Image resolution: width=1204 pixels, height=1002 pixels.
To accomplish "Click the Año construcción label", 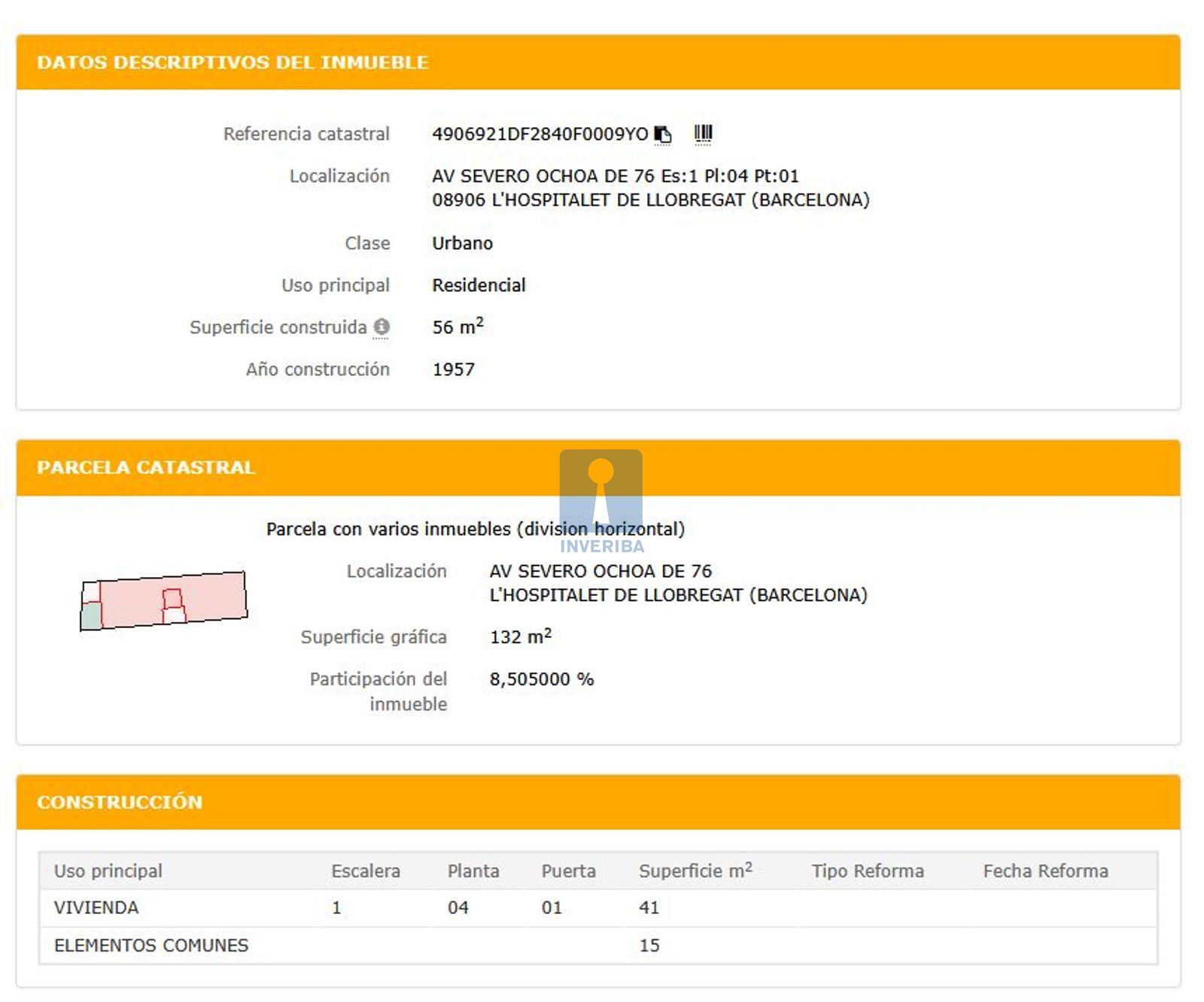I will coord(318,369).
